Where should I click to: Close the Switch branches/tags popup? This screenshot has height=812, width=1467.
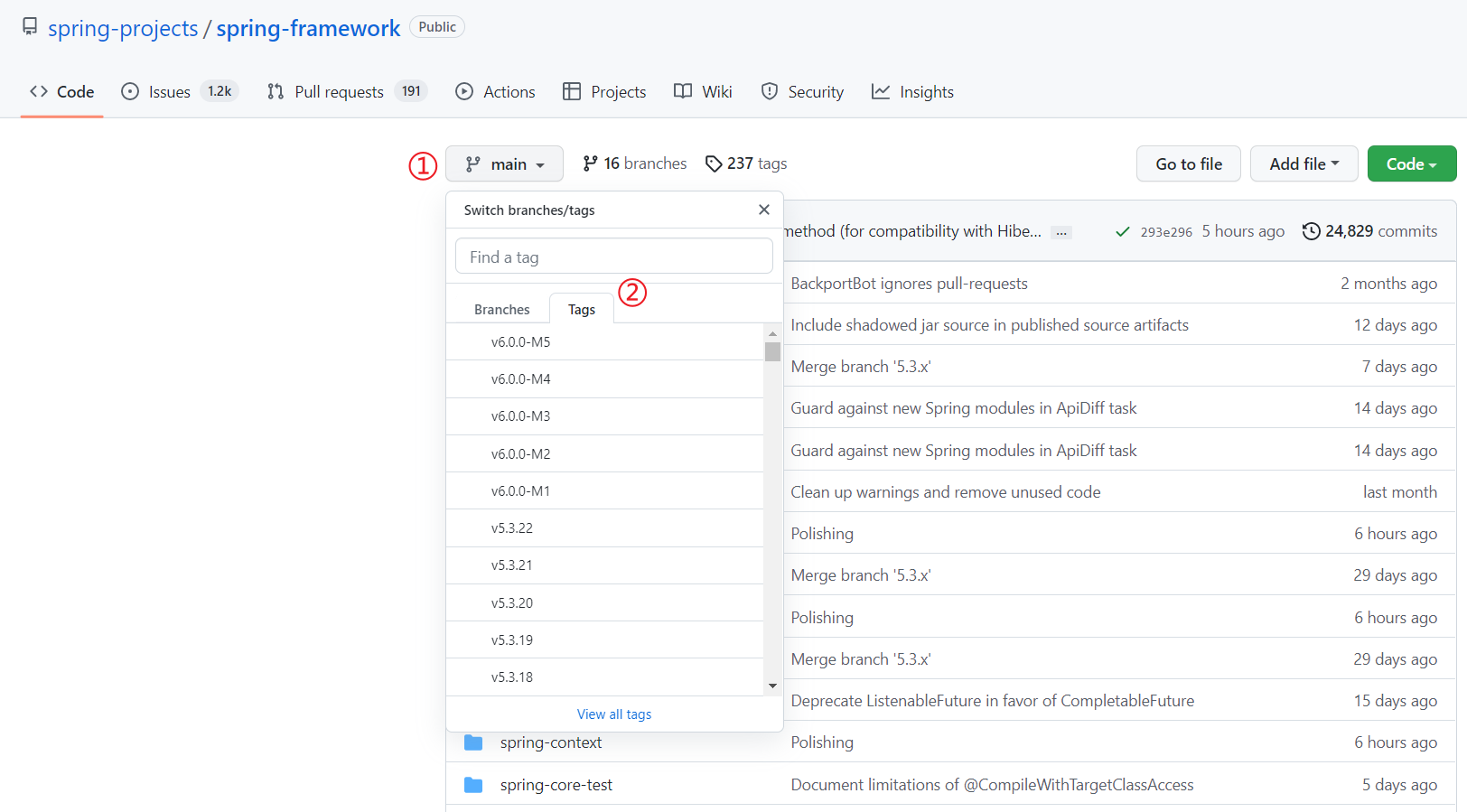(764, 210)
